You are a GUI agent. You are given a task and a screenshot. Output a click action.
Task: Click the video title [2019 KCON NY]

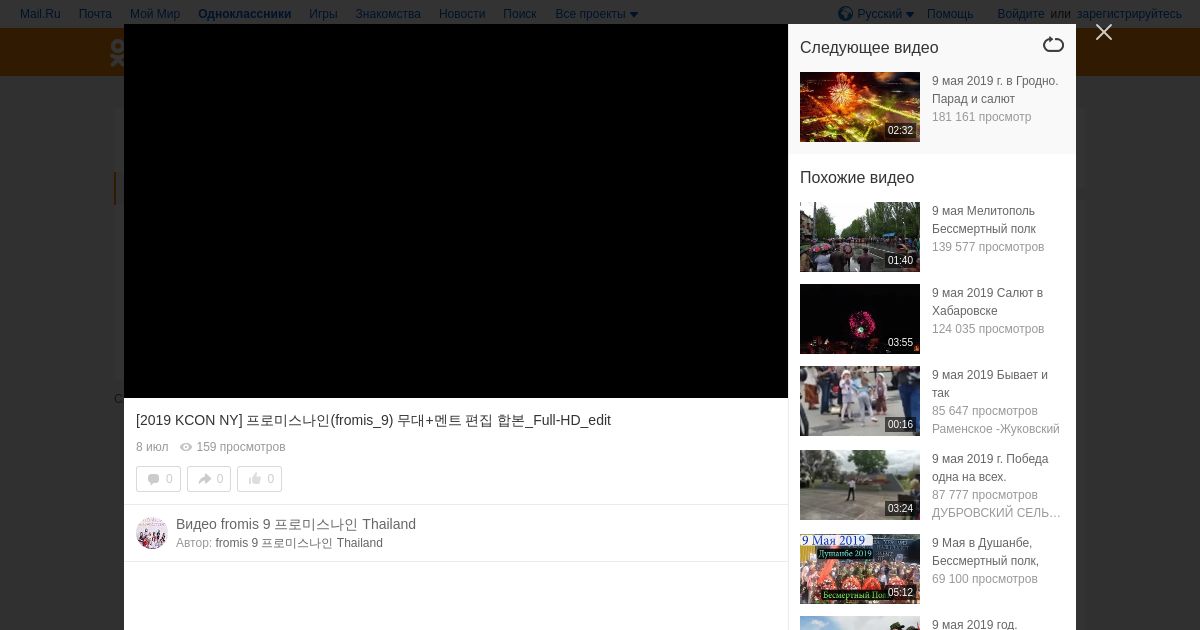pos(373,420)
